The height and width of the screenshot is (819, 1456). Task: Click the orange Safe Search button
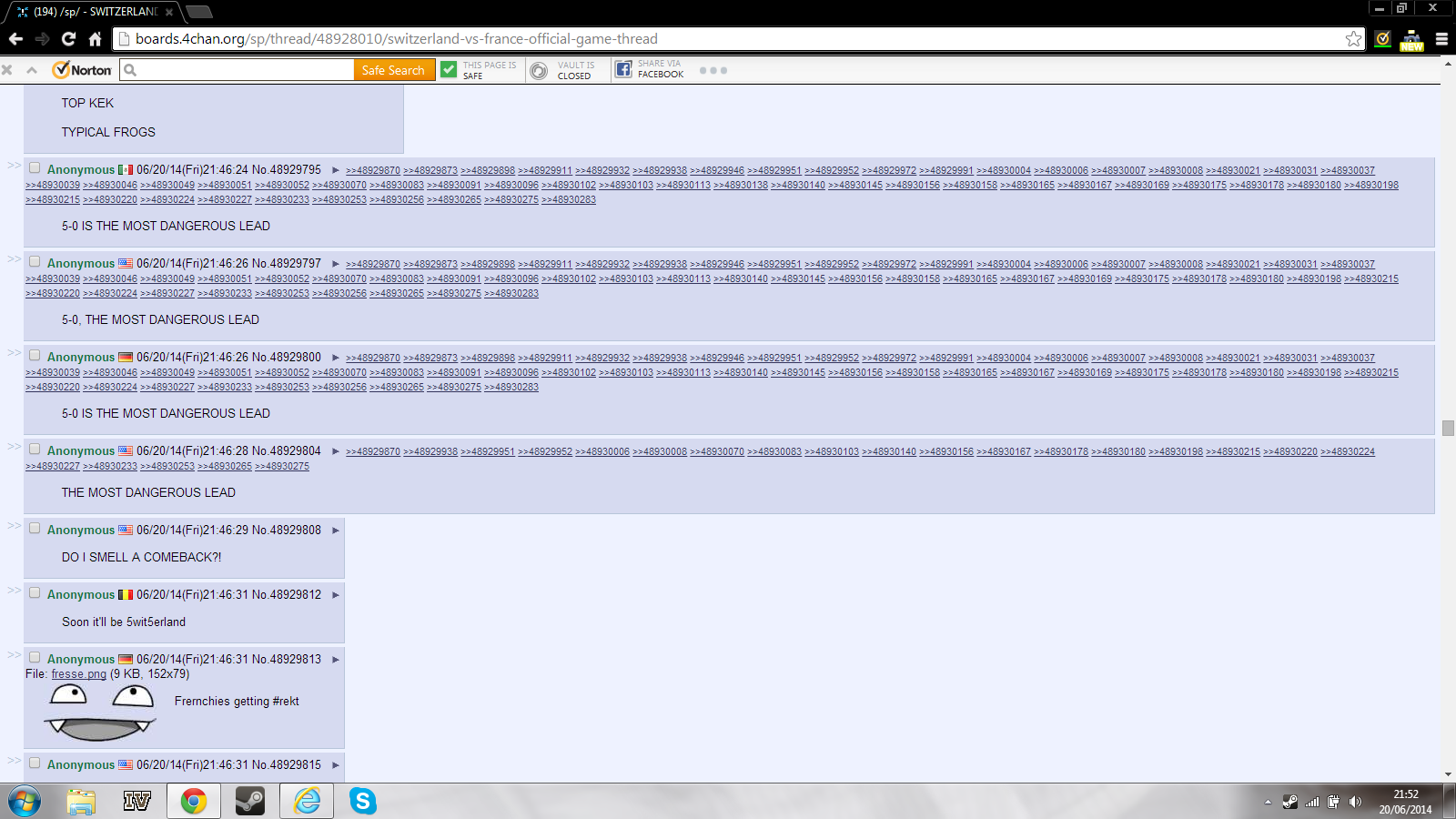point(393,70)
